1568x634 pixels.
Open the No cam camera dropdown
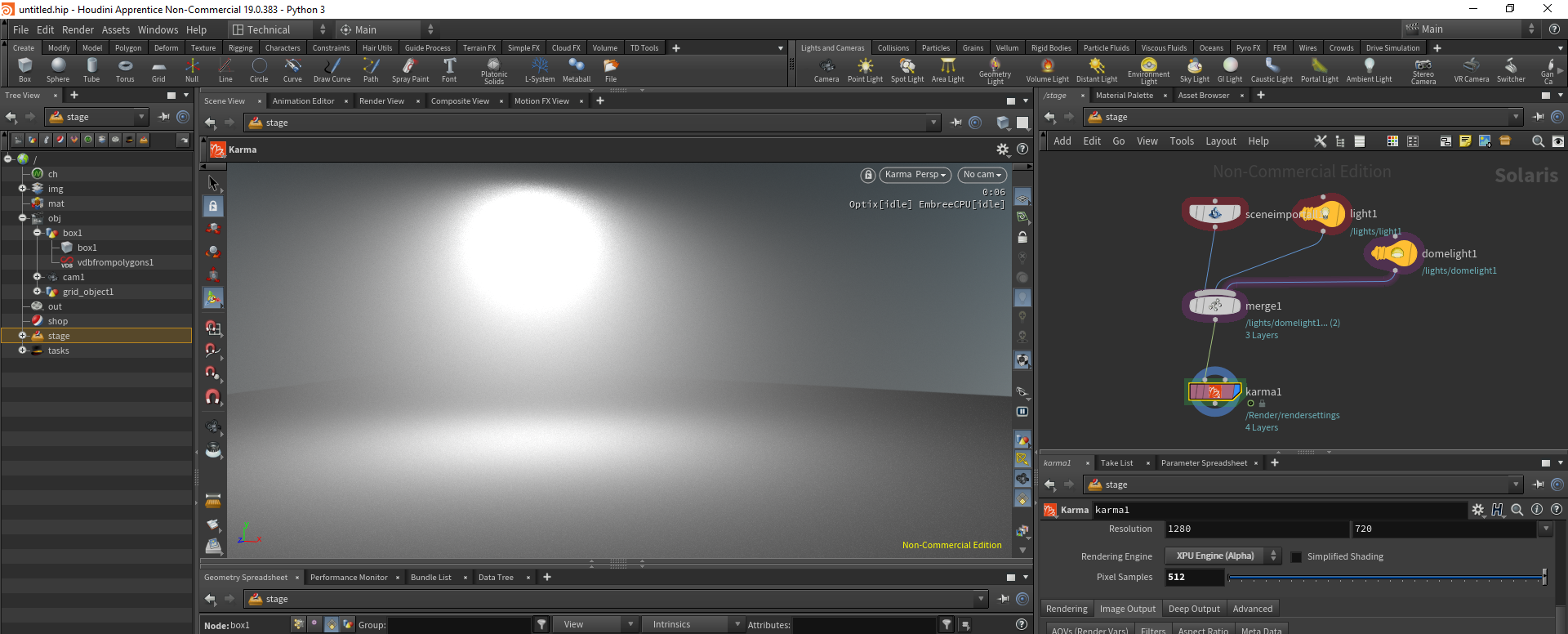982,175
